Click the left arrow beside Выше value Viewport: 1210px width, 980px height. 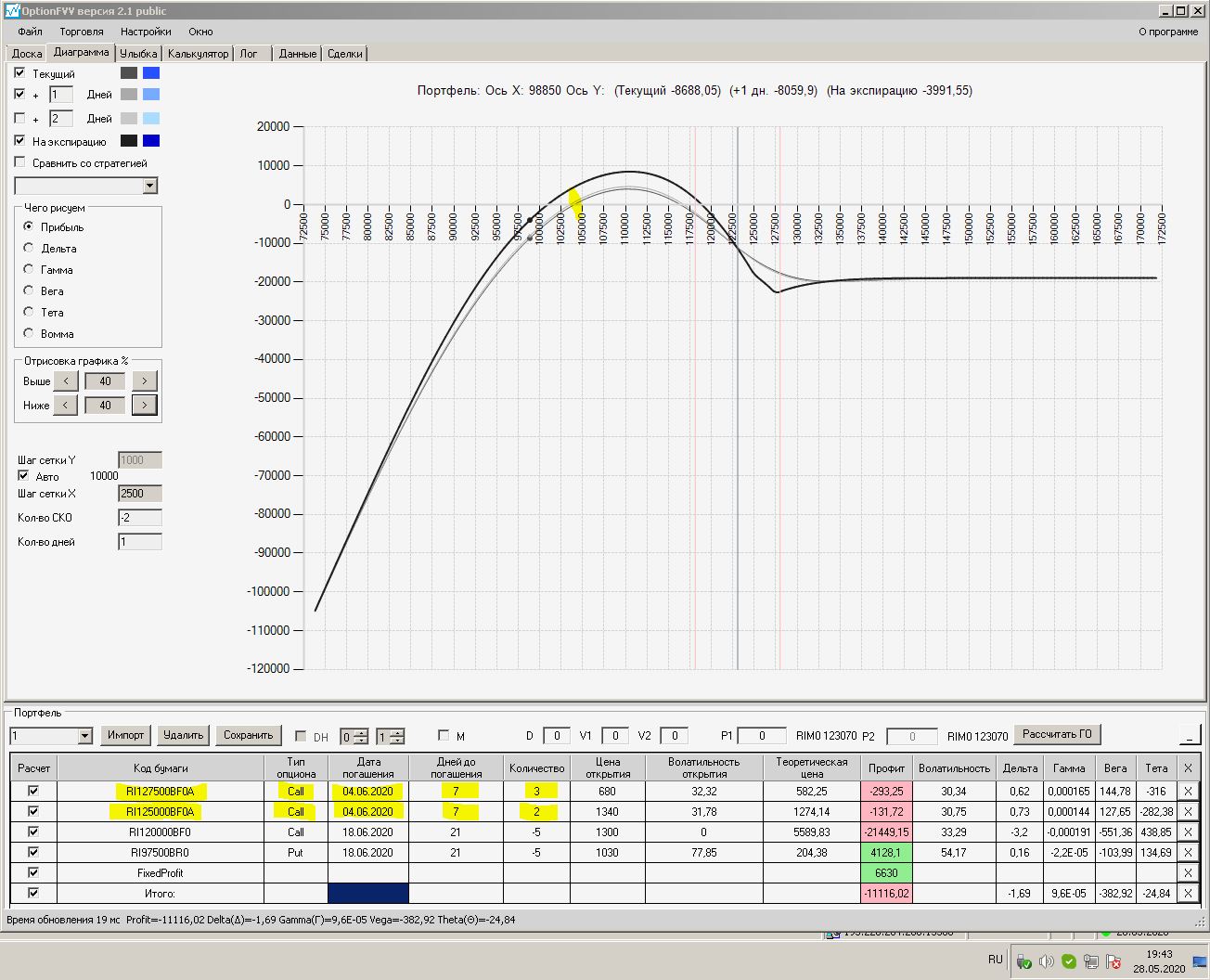click(66, 381)
